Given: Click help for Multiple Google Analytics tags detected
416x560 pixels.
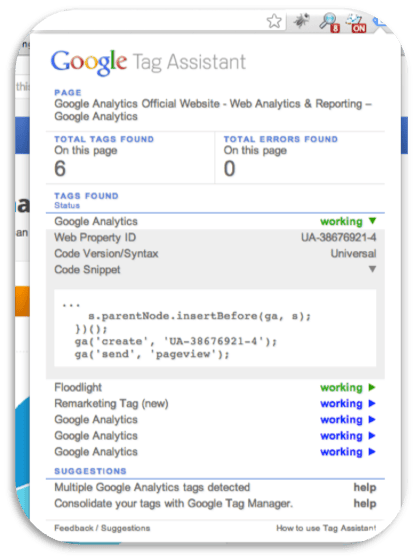Looking at the screenshot, I should (365, 487).
